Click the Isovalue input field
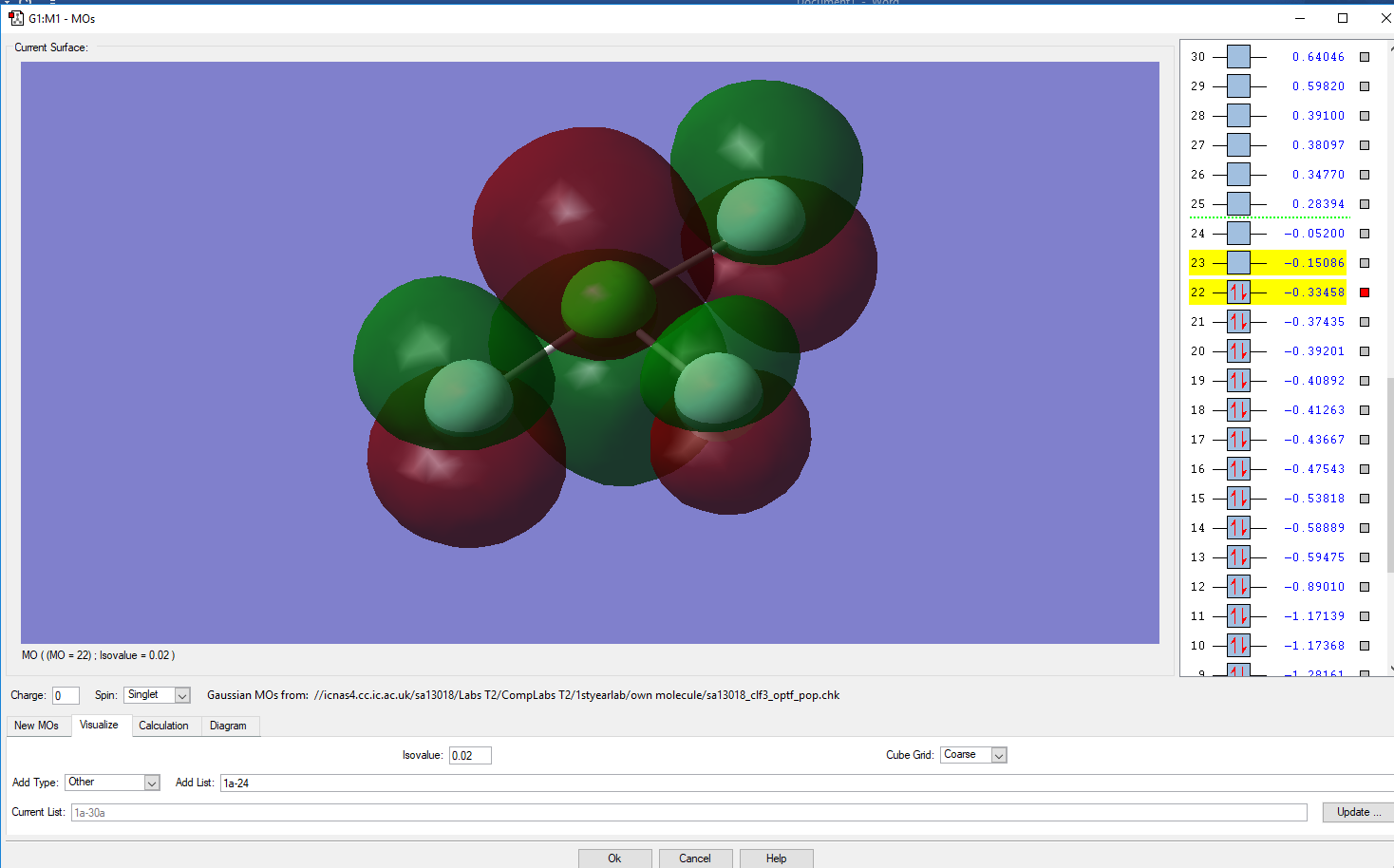1394x868 pixels. (470, 756)
